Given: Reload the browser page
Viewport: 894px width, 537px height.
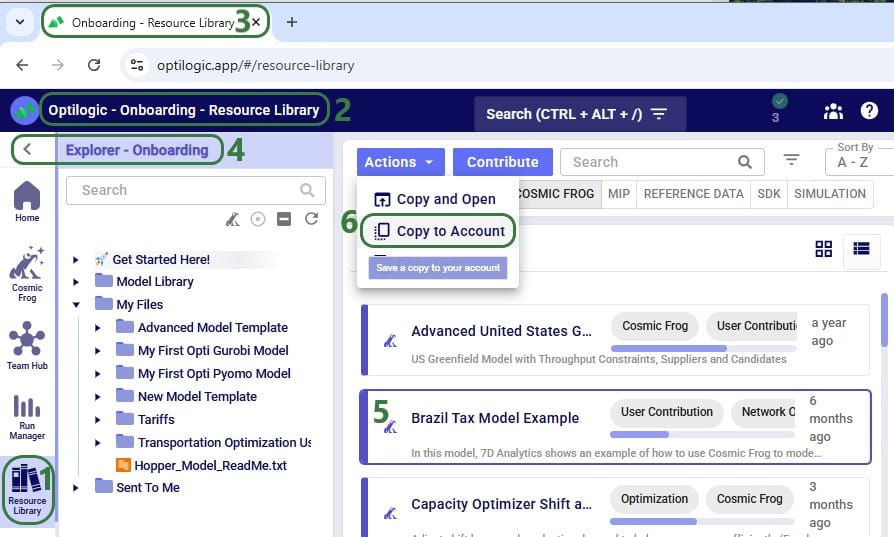Looking at the screenshot, I should pyautogui.click(x=94, y=65).
